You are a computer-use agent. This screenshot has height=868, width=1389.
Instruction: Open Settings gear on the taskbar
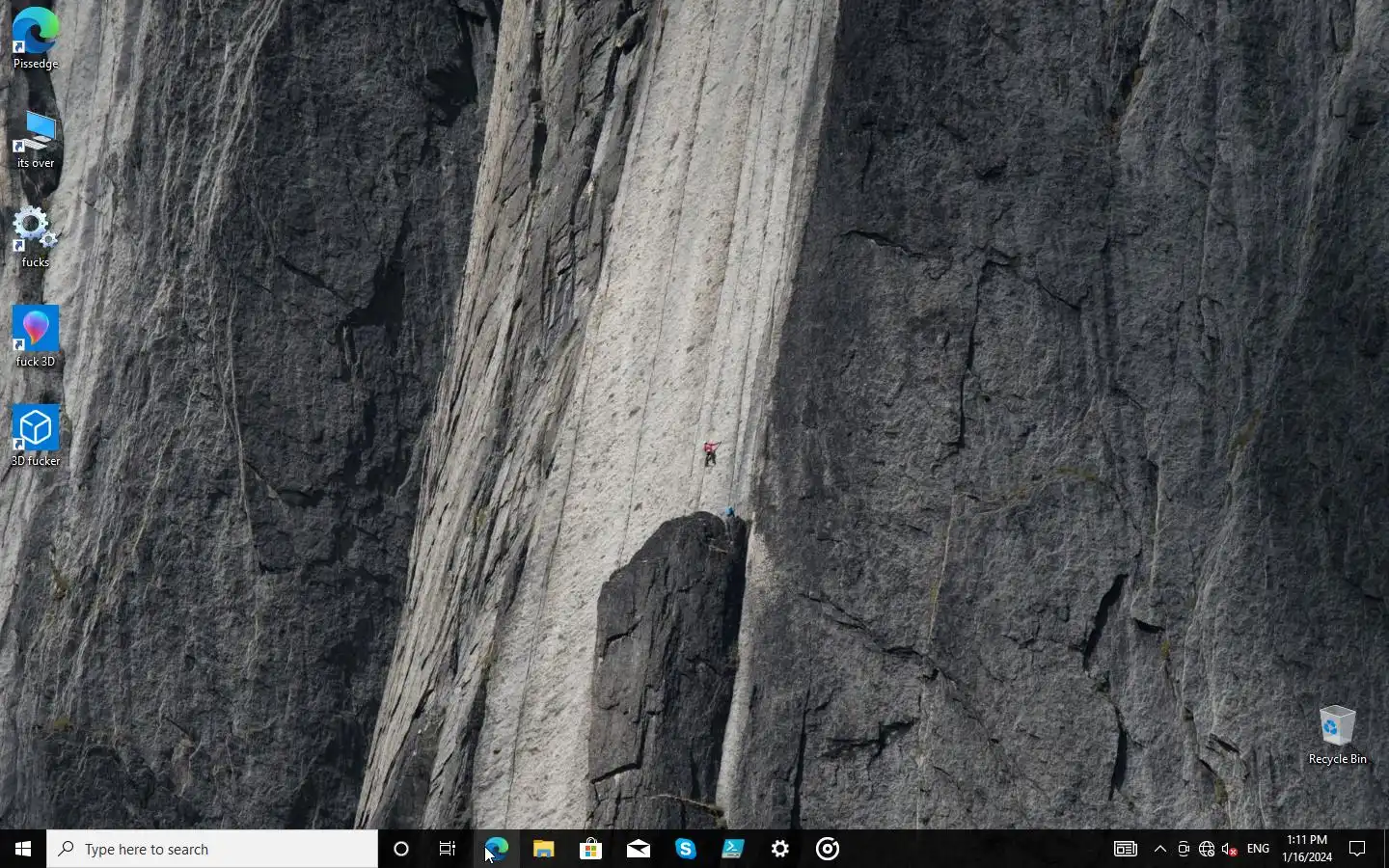(779, 849)
